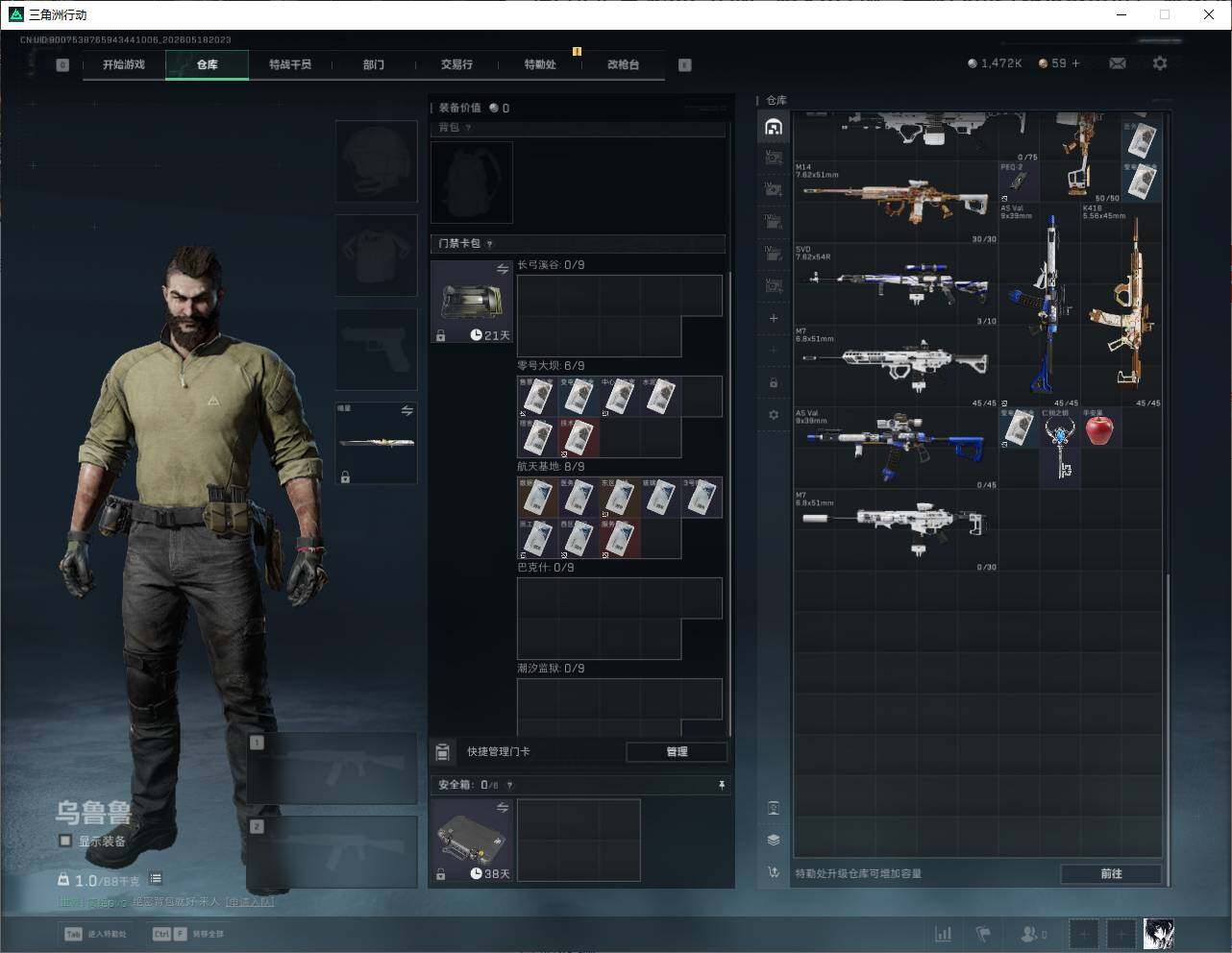Screen dimensions: 1232x953
Task: Click the 前往 button to upgrade warehouse
Action: [x=1111, y=873]
